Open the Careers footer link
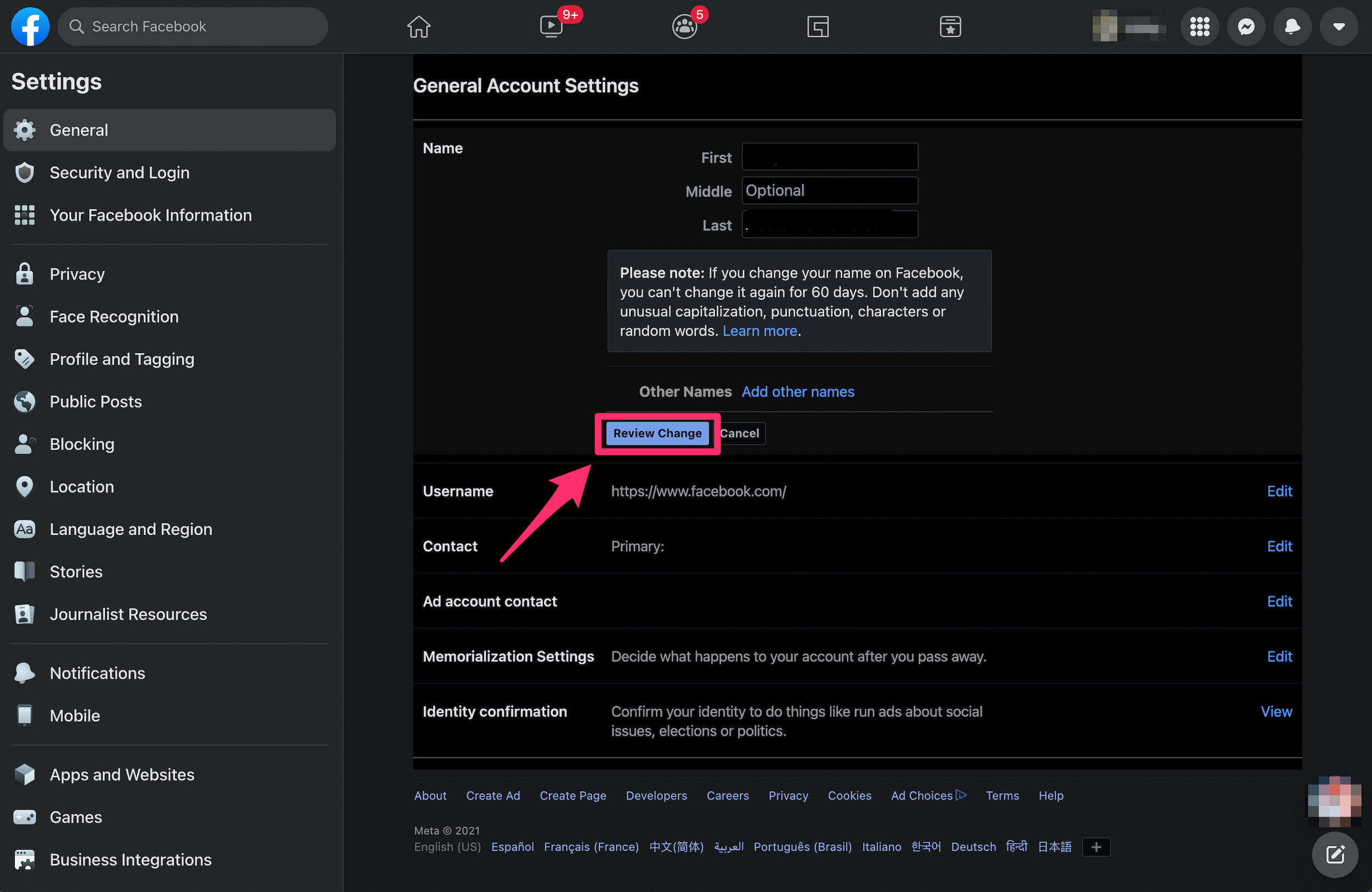 [728, 796]
